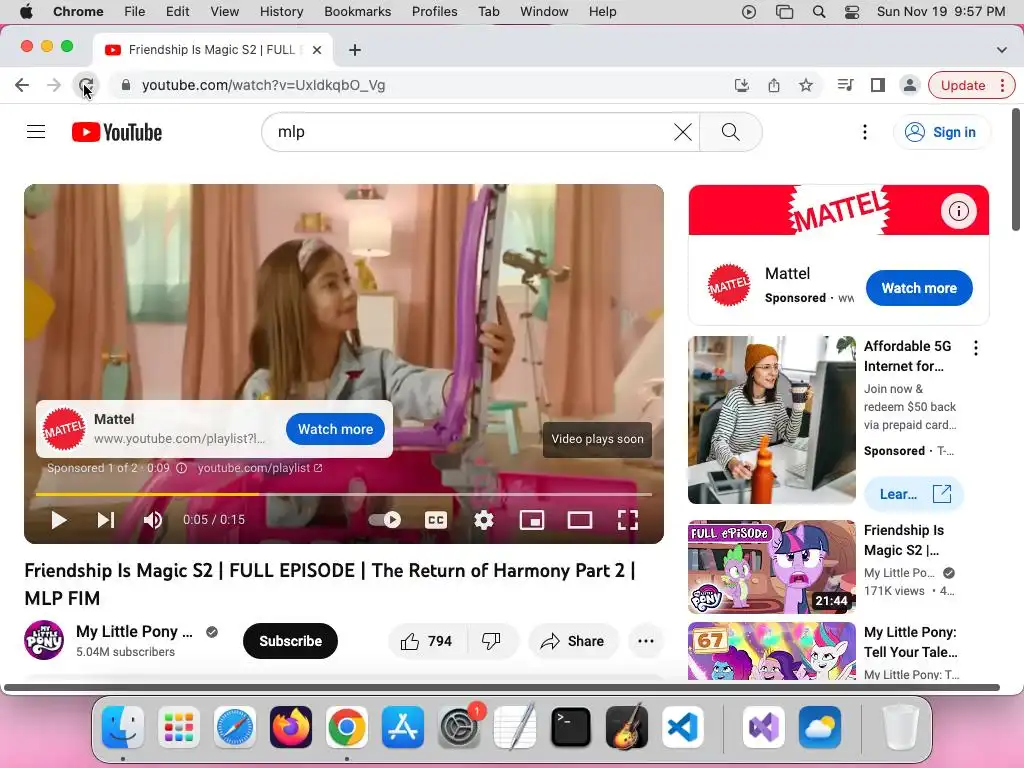1024x768 pixels.
Task: Toggle closed captions CC button
Action: (x=436, y=520)
